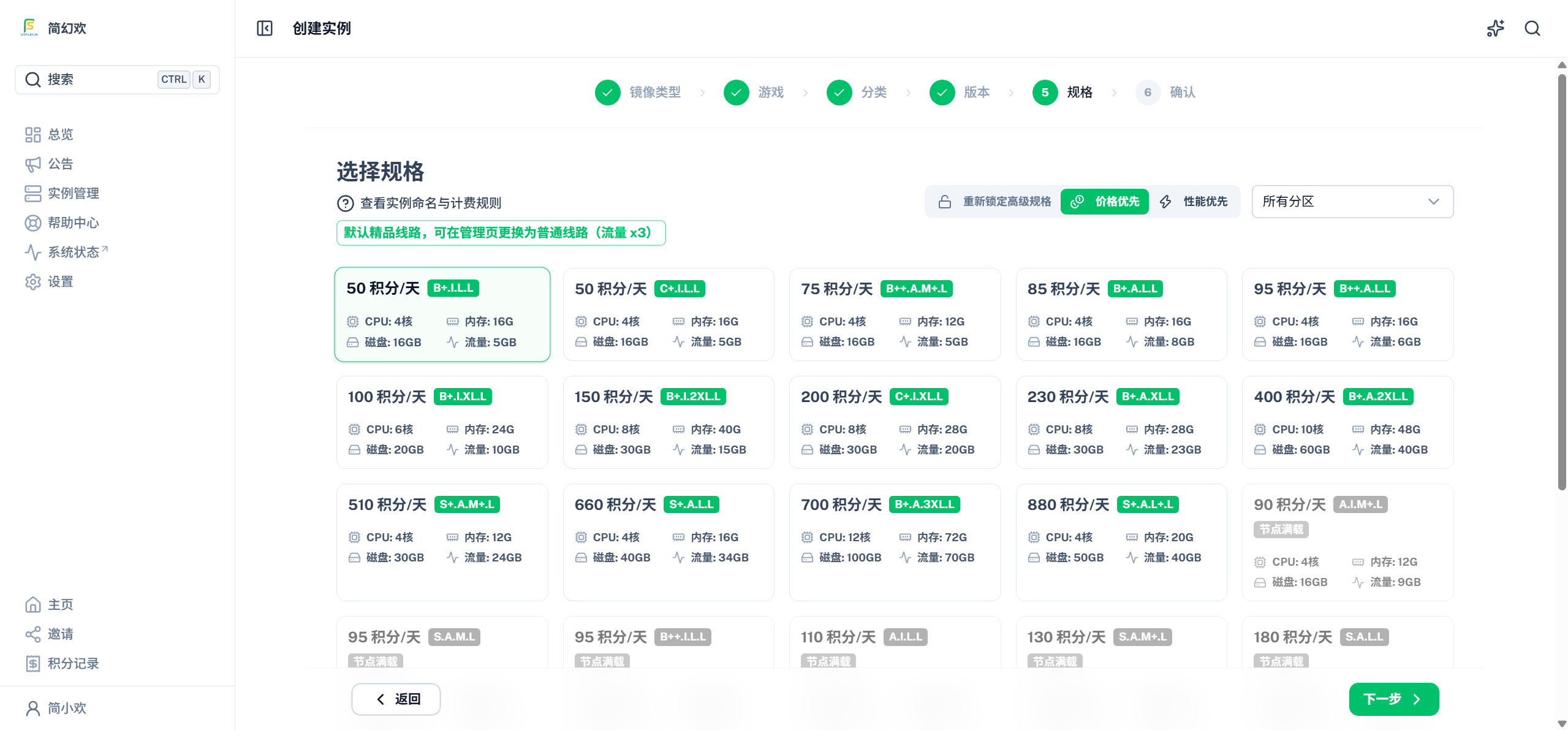Choose the 100 积分/天 B+.I.XL.L card
Screen dimensions: 1568x730
tap(442, 422)
